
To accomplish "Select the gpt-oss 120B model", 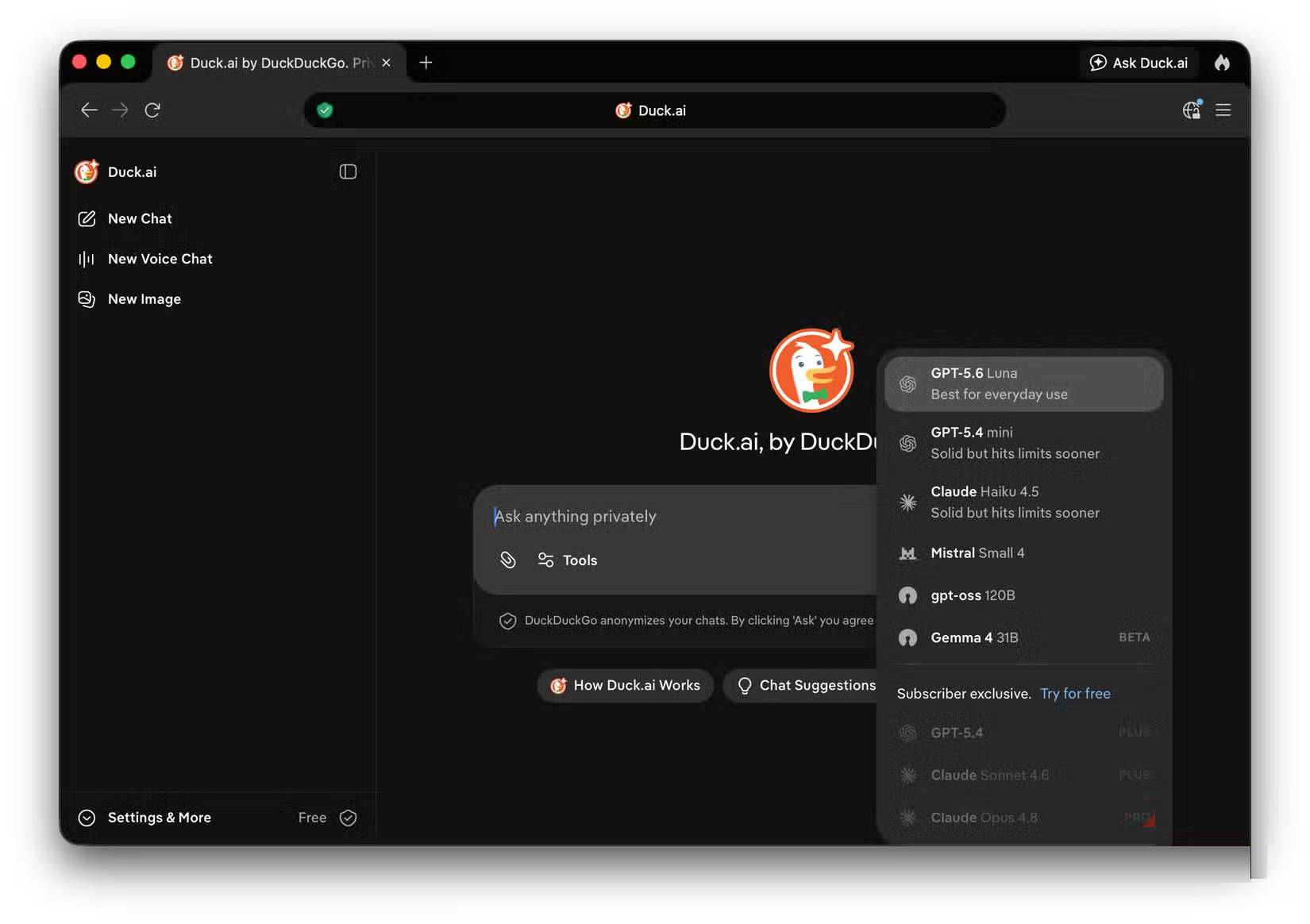I will pyautogui.click(x=1024, y=595).
